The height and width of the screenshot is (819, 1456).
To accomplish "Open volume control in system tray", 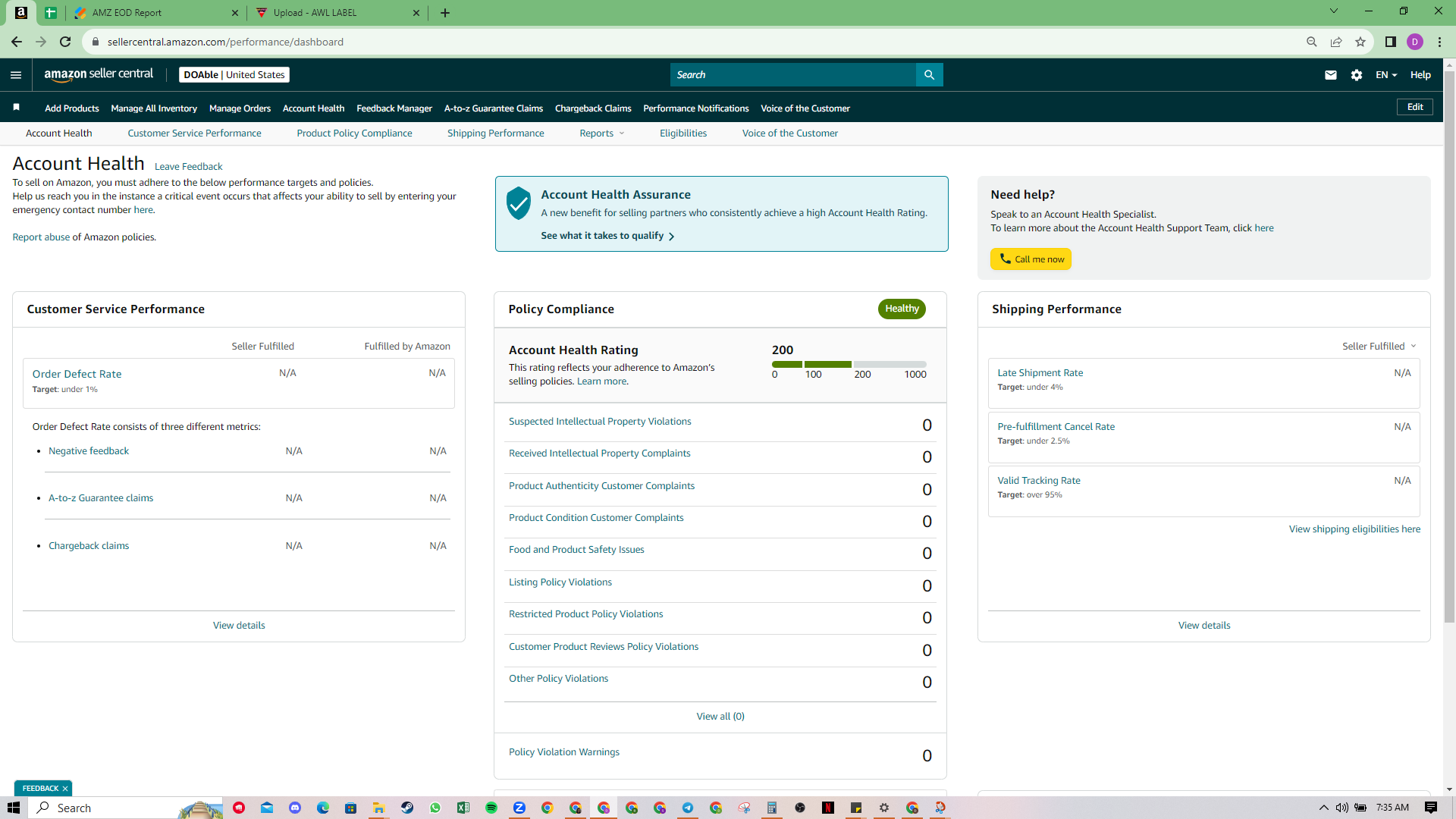I will [1342, 808].
